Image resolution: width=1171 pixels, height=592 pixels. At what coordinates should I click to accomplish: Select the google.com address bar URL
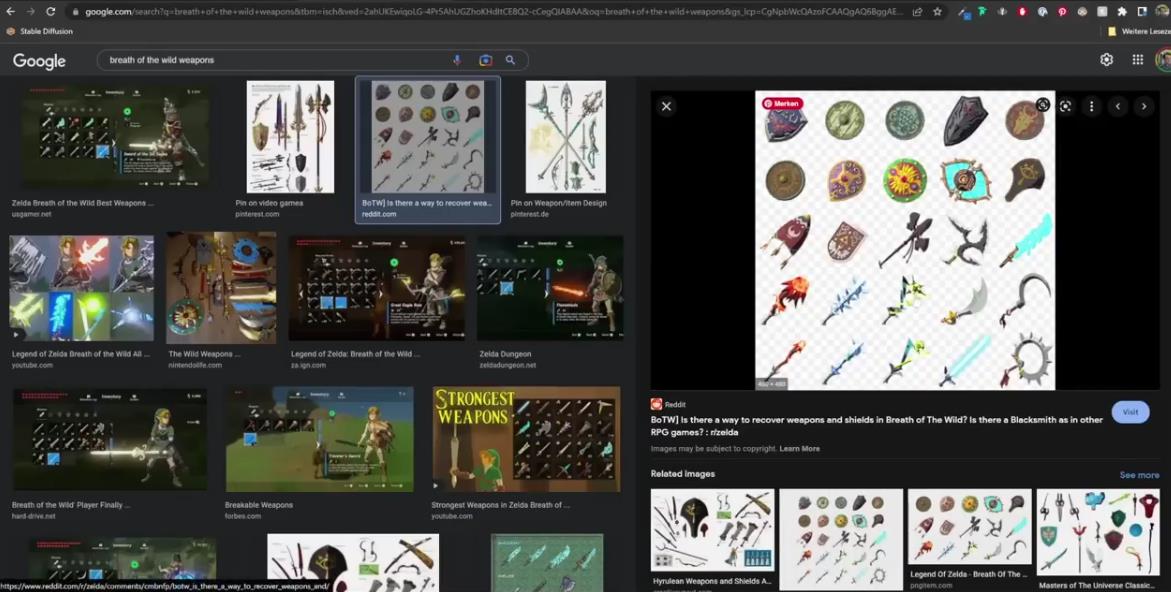(x=493, y=12)
